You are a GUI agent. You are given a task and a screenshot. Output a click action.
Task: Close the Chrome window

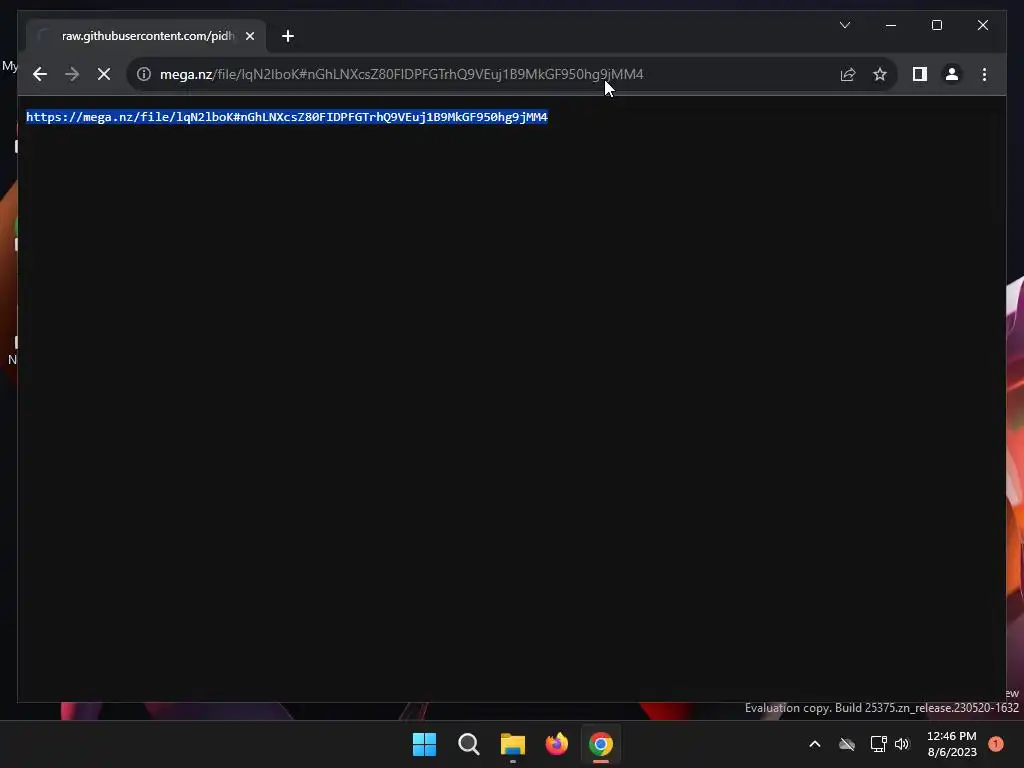coord(982,25)
